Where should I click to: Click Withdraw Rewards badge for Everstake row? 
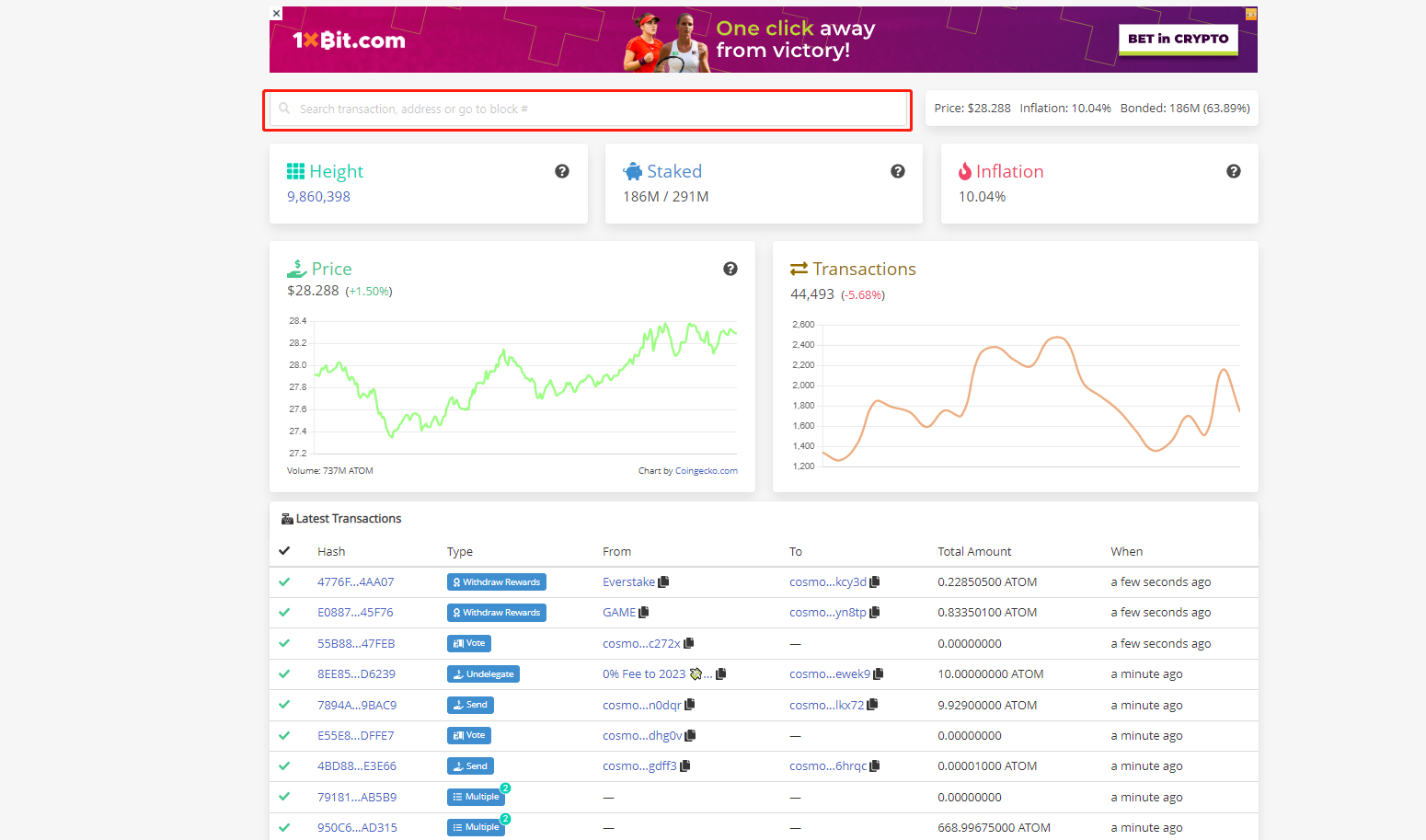tap(497, 582)
